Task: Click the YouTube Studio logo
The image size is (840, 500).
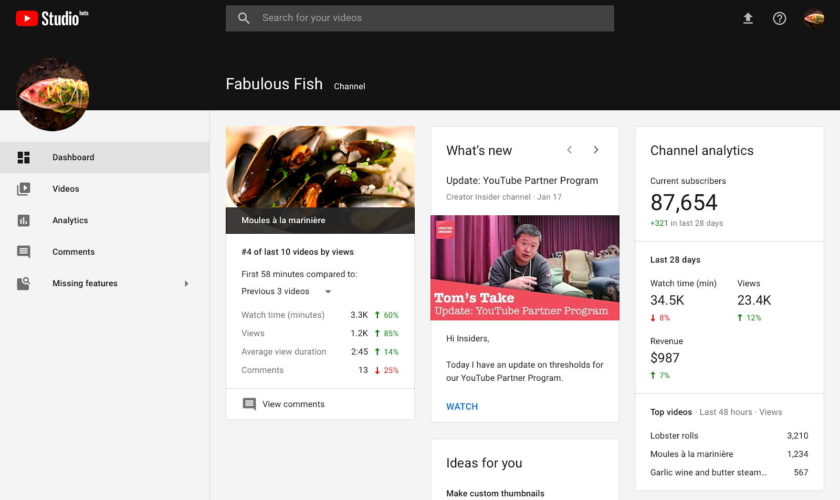Action: (52, 17)
